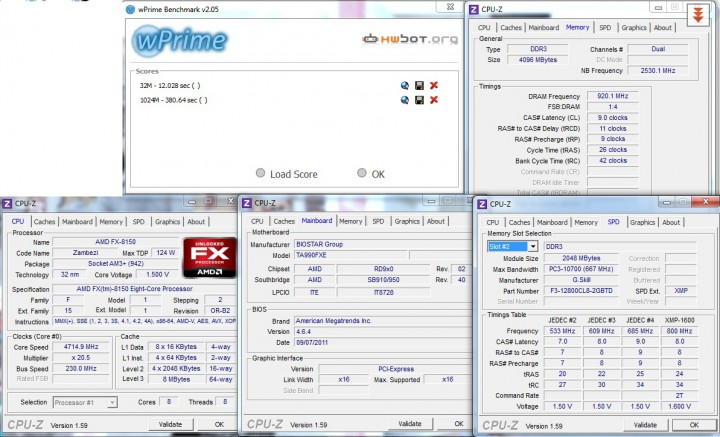Select About tab in Mainboard window
Viewport: 720px width, 437px height.
[436, 221]
